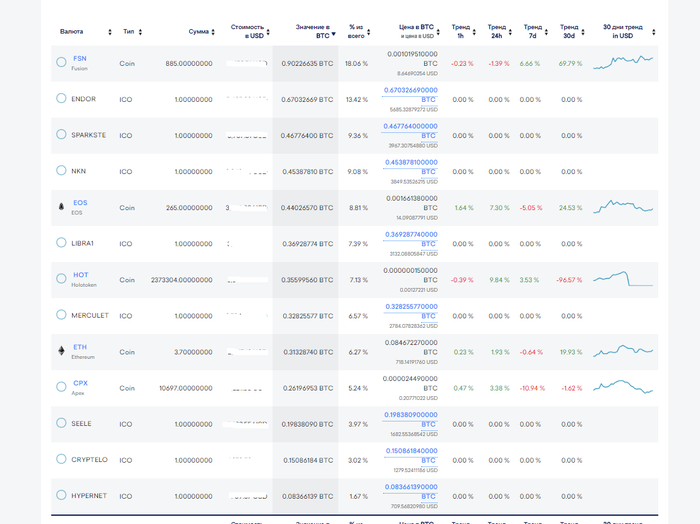View ETH 30-day trend sparkline

click(x=623, y=351)
